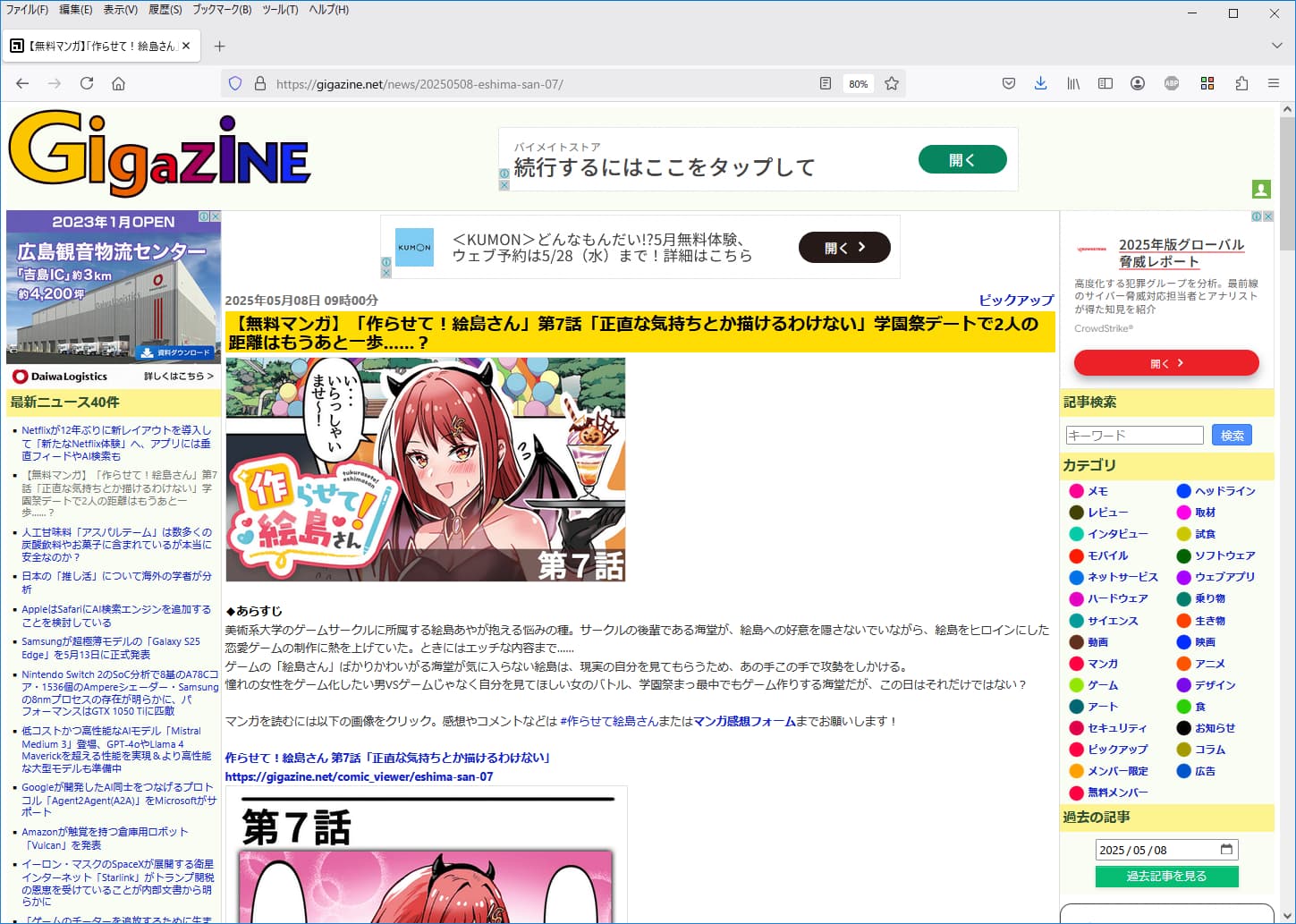The height and width of the screenshot is (924, 1296).
Task: Open the 編集(E) menu
Action: click(75, 10)
